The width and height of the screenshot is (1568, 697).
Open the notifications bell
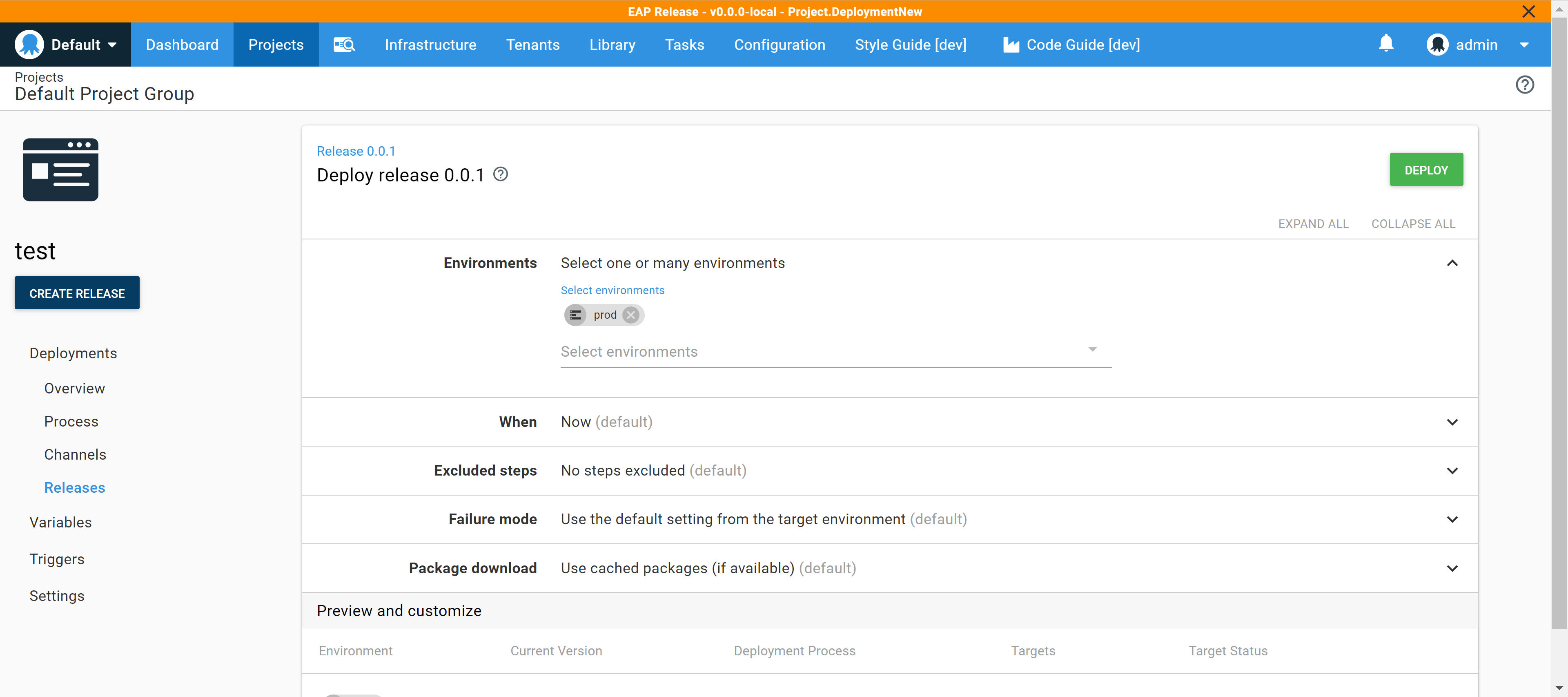[x=1386, y=43]
